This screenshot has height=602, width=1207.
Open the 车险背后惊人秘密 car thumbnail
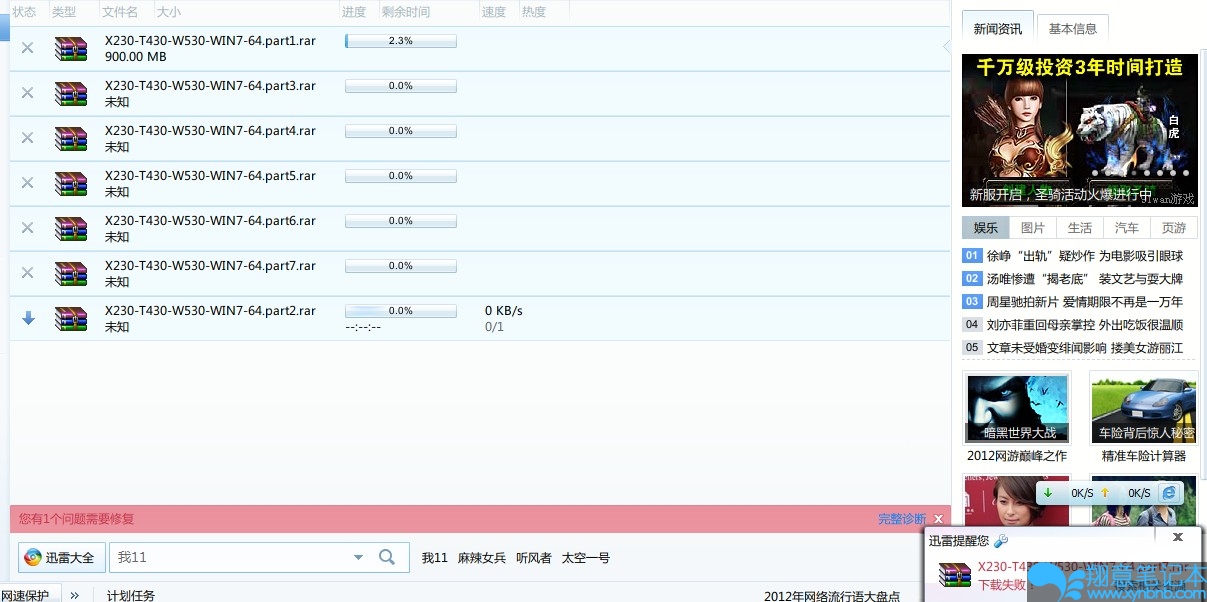[x=1145, y=408]
